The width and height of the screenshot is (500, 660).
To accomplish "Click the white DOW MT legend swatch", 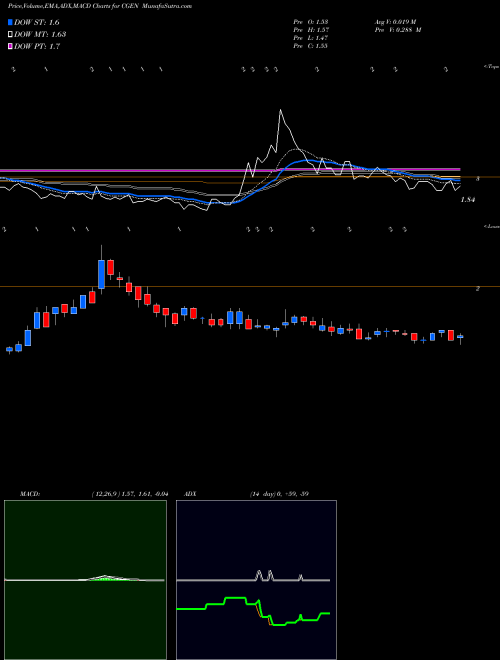I will pyautogui.click(x=10, y=34).
